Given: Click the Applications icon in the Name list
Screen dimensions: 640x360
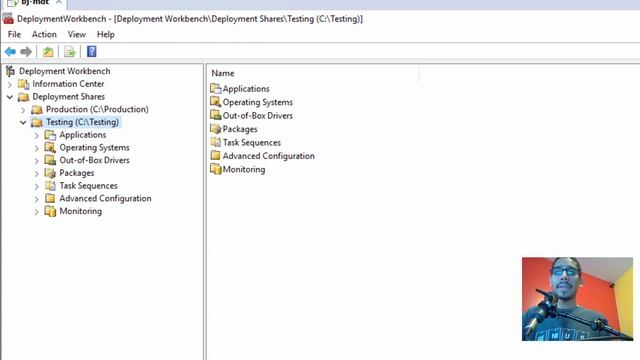Looking at the screenshot, I should pyautogui.click(x=216, y=89).
